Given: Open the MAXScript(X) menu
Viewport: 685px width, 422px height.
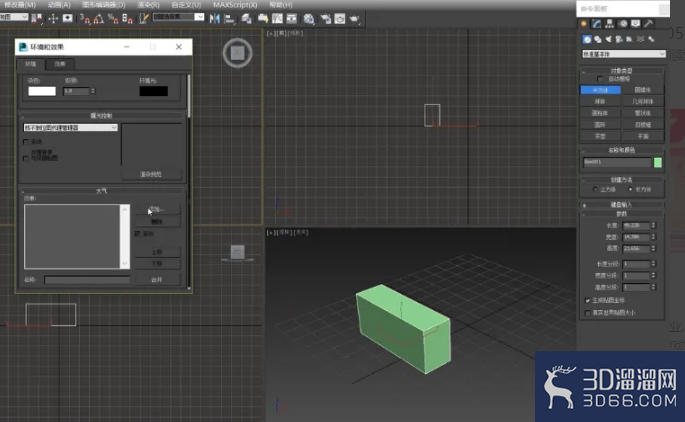Looking at the screenshot, I should tap(235, 5).
